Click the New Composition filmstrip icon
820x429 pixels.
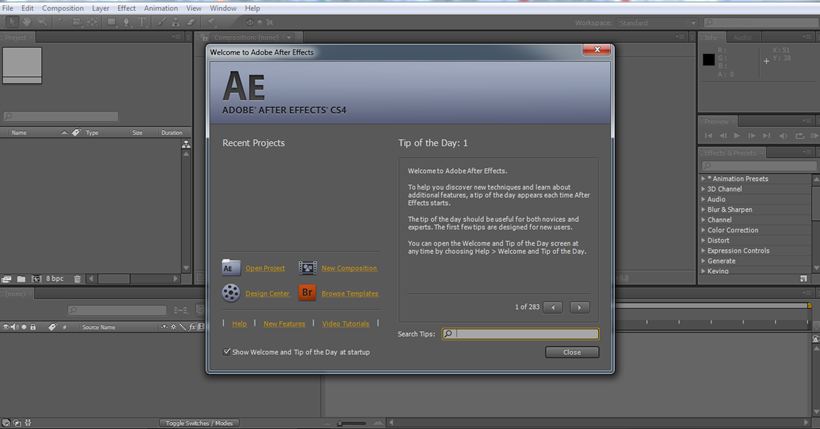pyautogui.click(x=308, y=268)
